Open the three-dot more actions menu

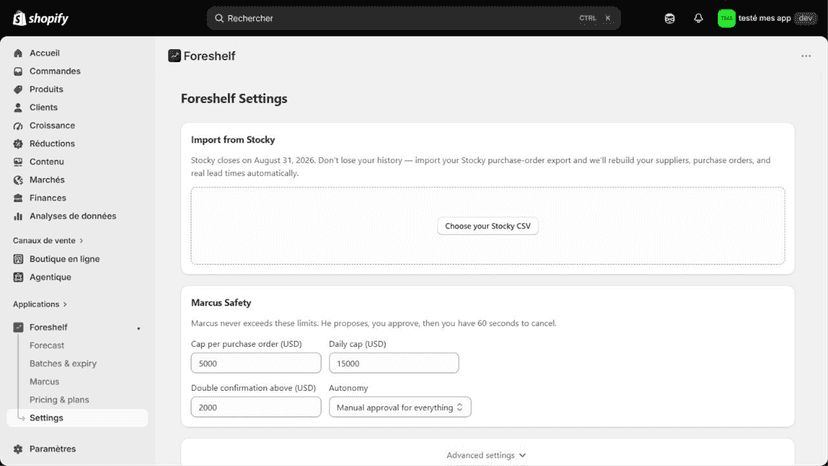[x=806, y=55]
